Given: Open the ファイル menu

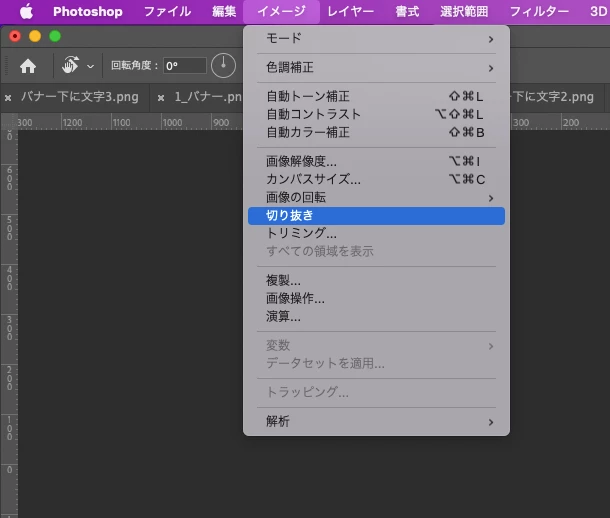Looking at the screenshot, I should (x=167, y=12).
